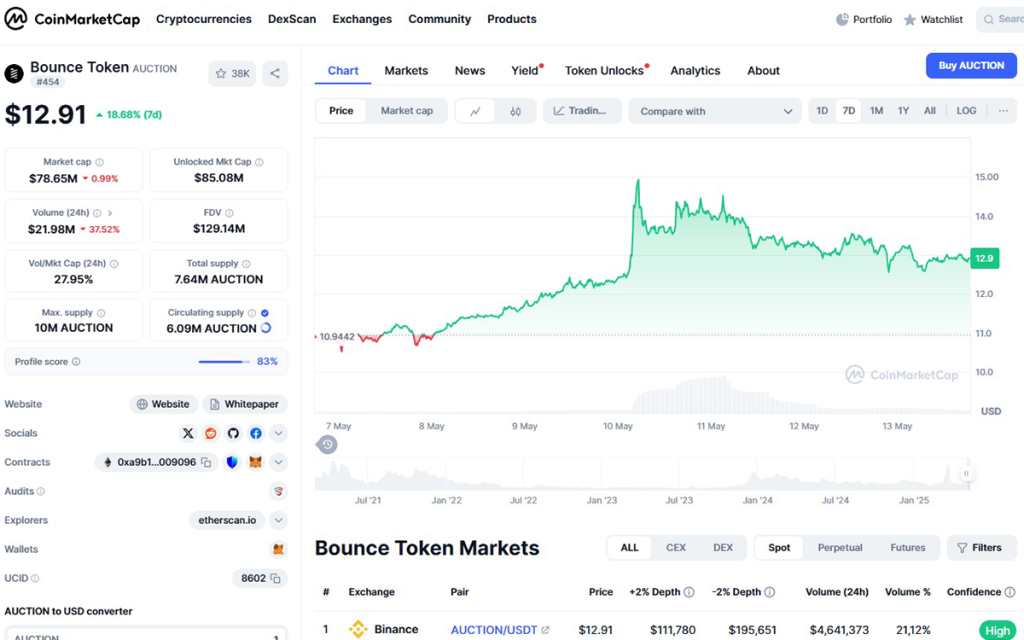Expand more explorers chevron
This screenshot has height=640, width=1024.
coord(278,520)
